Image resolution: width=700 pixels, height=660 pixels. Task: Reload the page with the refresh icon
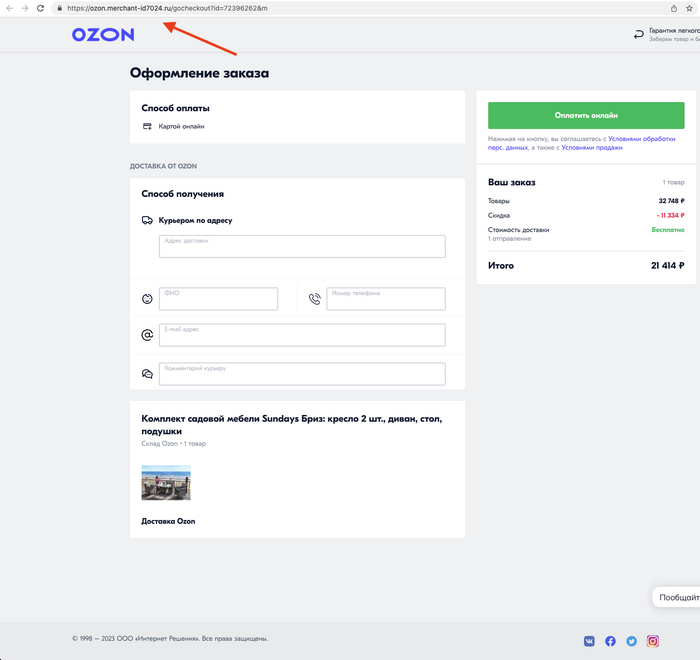click(x=40, y=8)
